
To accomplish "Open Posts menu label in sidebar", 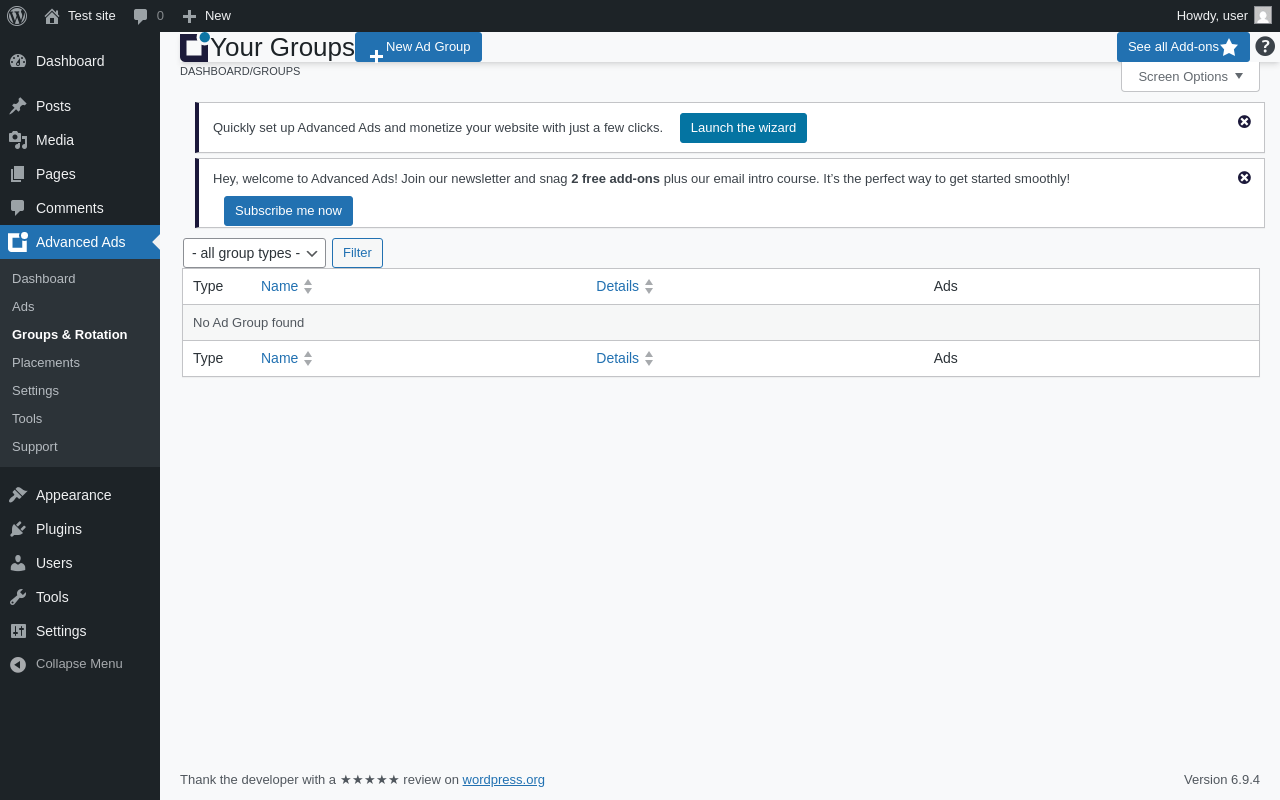I will click(x=53, y=106).
